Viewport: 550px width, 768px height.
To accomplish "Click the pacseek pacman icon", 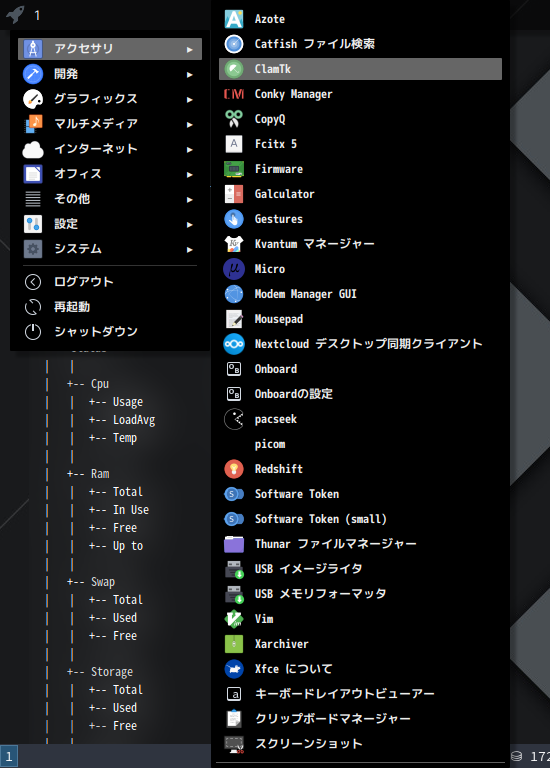I will tap(234, 419).
